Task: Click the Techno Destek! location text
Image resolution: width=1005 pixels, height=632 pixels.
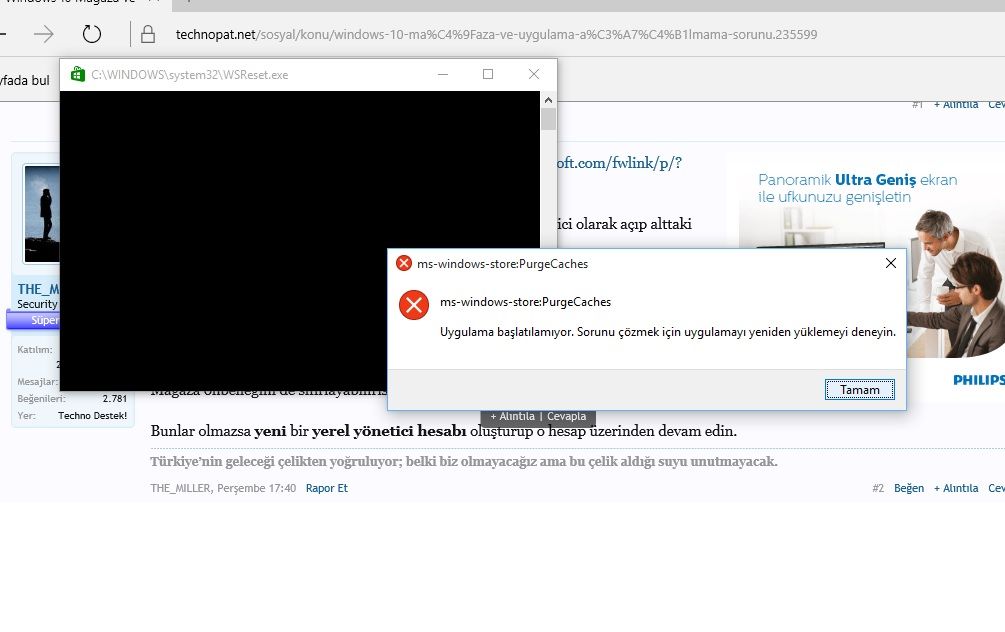Action: pos(92,415)
